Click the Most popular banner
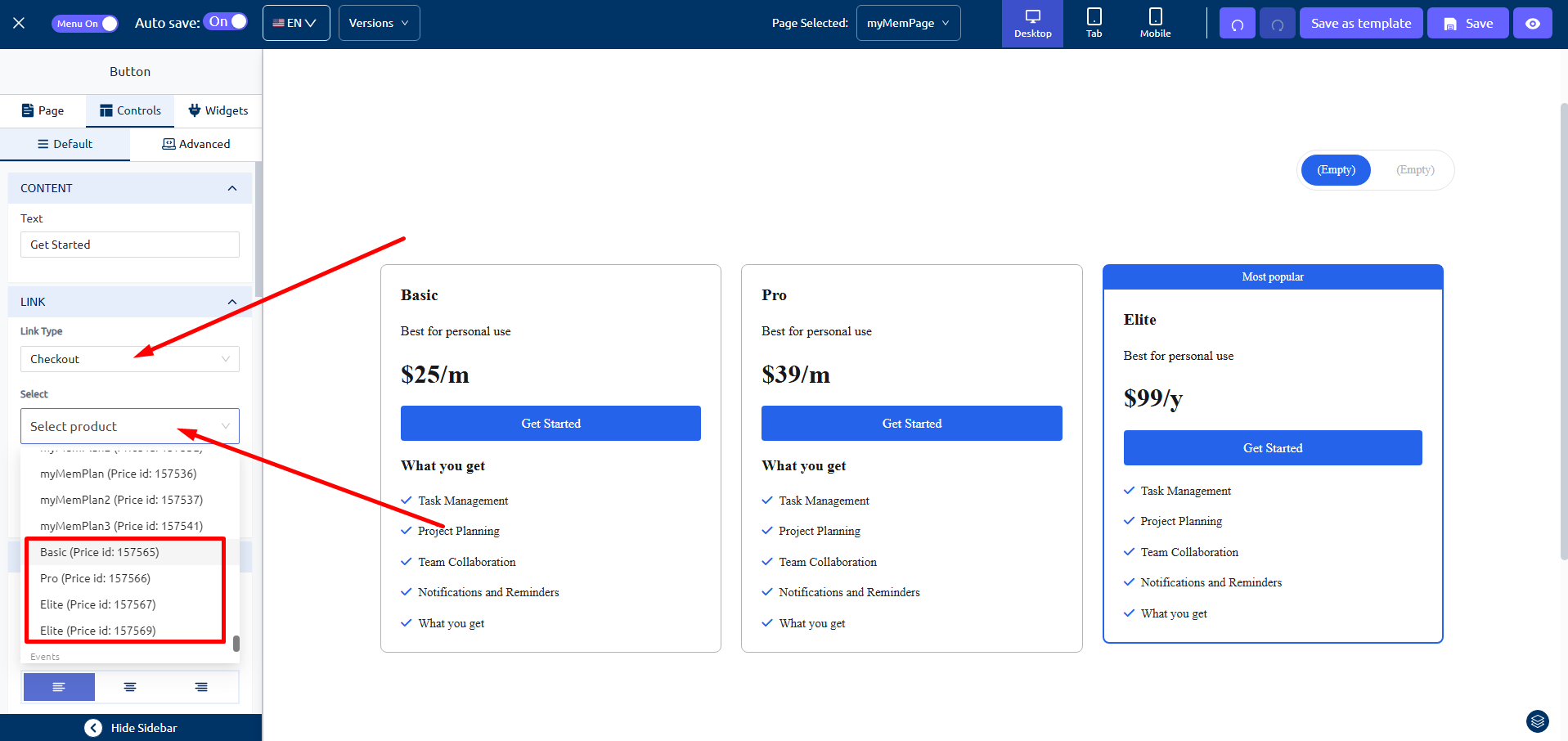The image size is (1568, 741). pyautogui.click(x=1273, y=276)
